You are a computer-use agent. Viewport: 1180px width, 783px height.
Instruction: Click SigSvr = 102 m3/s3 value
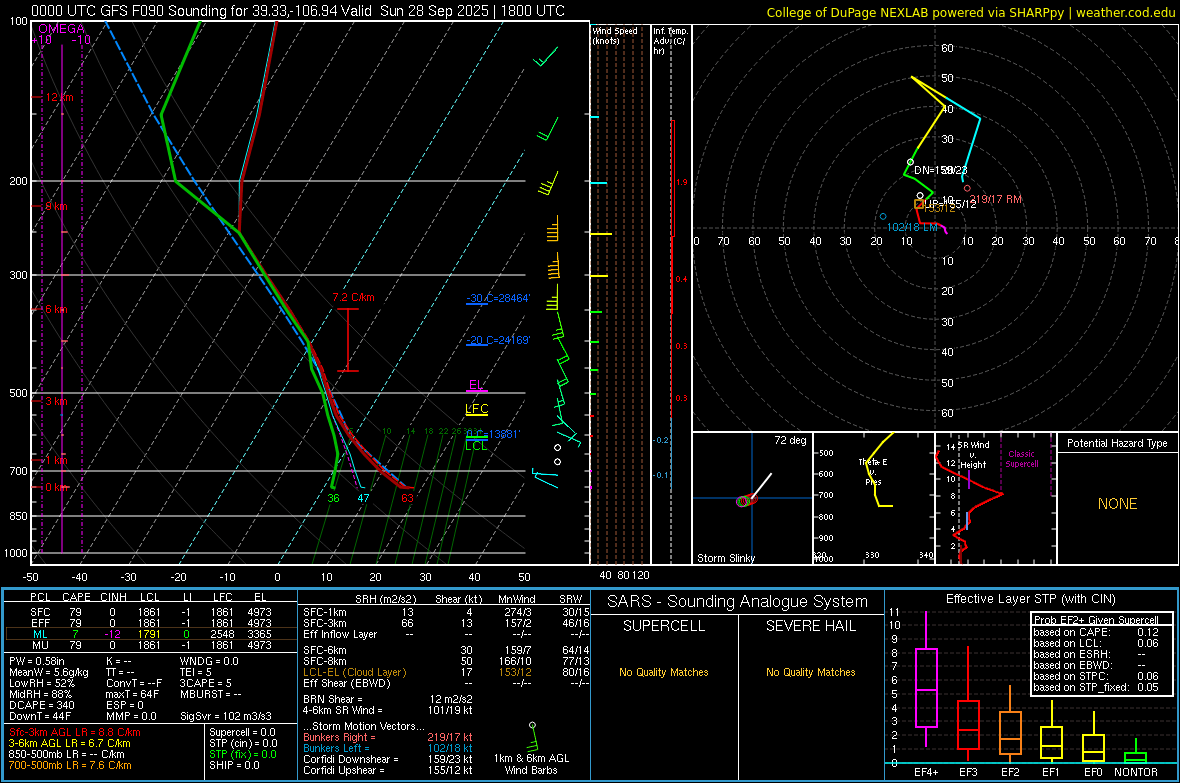(x=226, y=717)
